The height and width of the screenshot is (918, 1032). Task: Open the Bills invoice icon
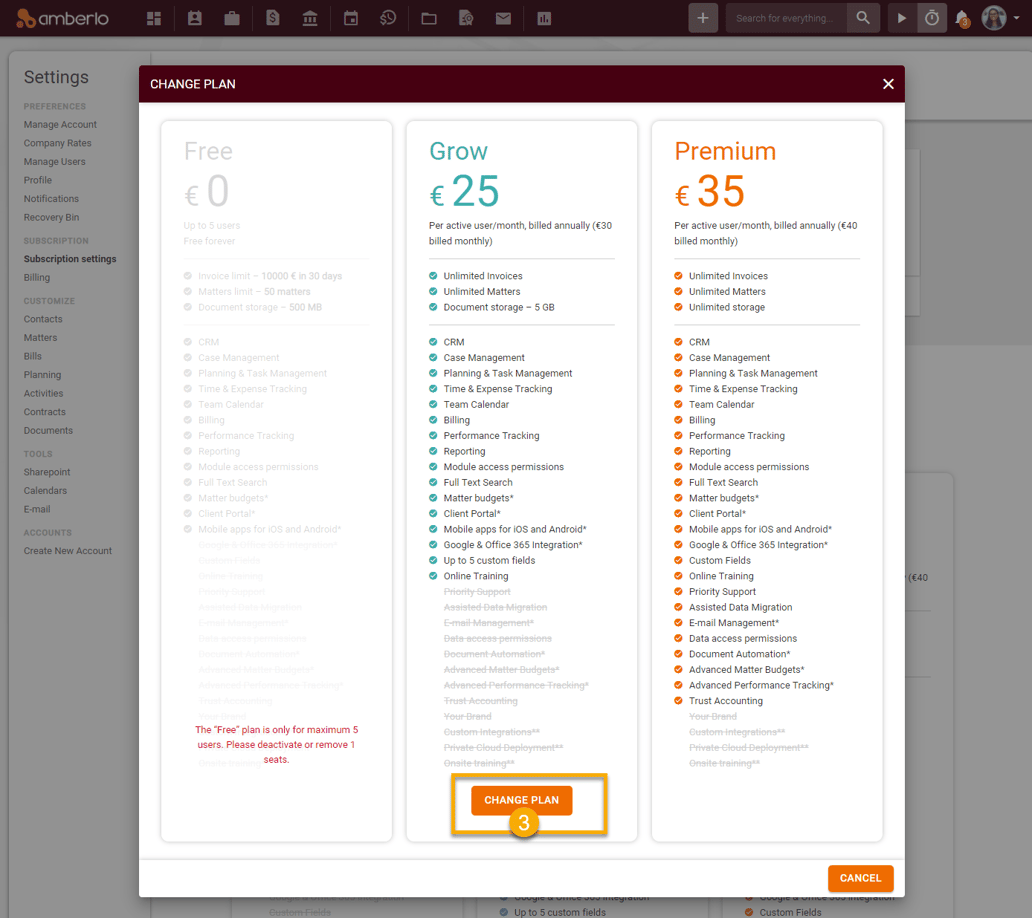click(x=272, y=18)
